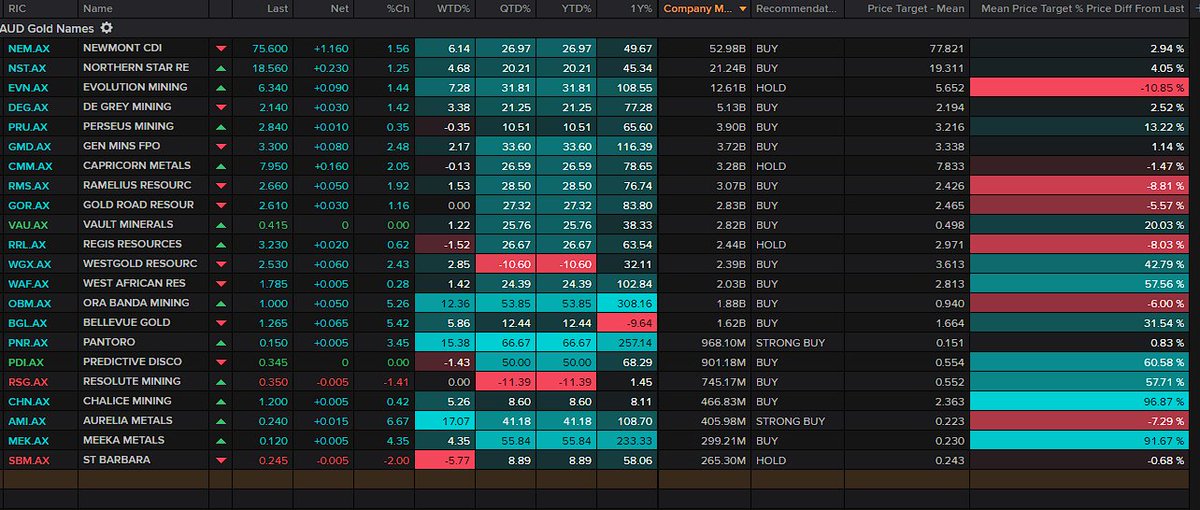Click trend arrow for Chalice Mining
The height and width of the screenshot is (510, 1200).
pyautogui.click(x=221, y=401)
